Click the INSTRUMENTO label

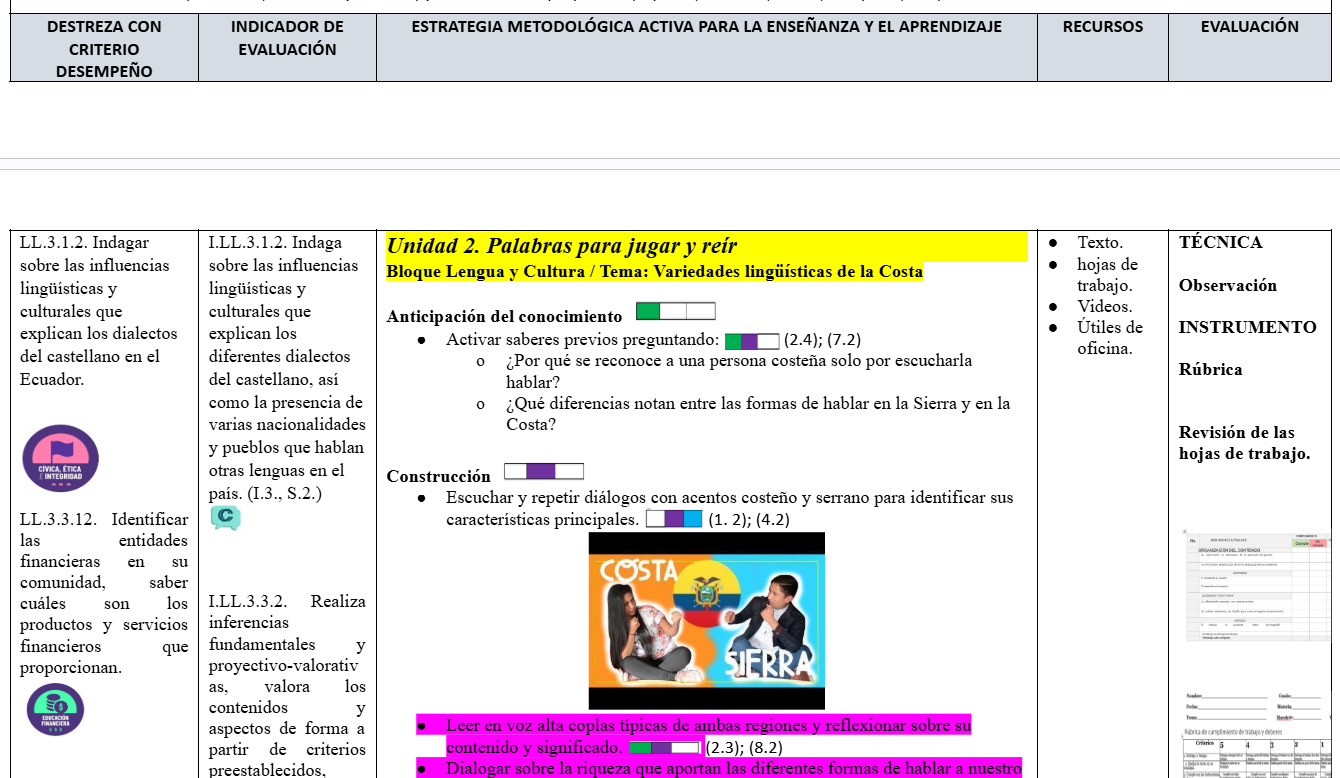point(1248,327)
